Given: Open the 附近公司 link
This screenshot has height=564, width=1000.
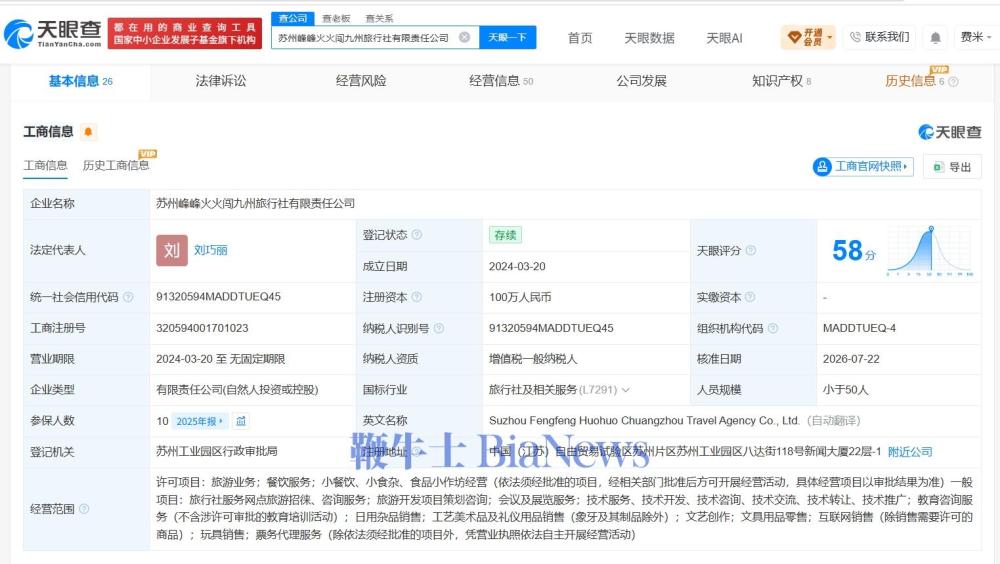Looking at the screenshot, I should (909, 452).
